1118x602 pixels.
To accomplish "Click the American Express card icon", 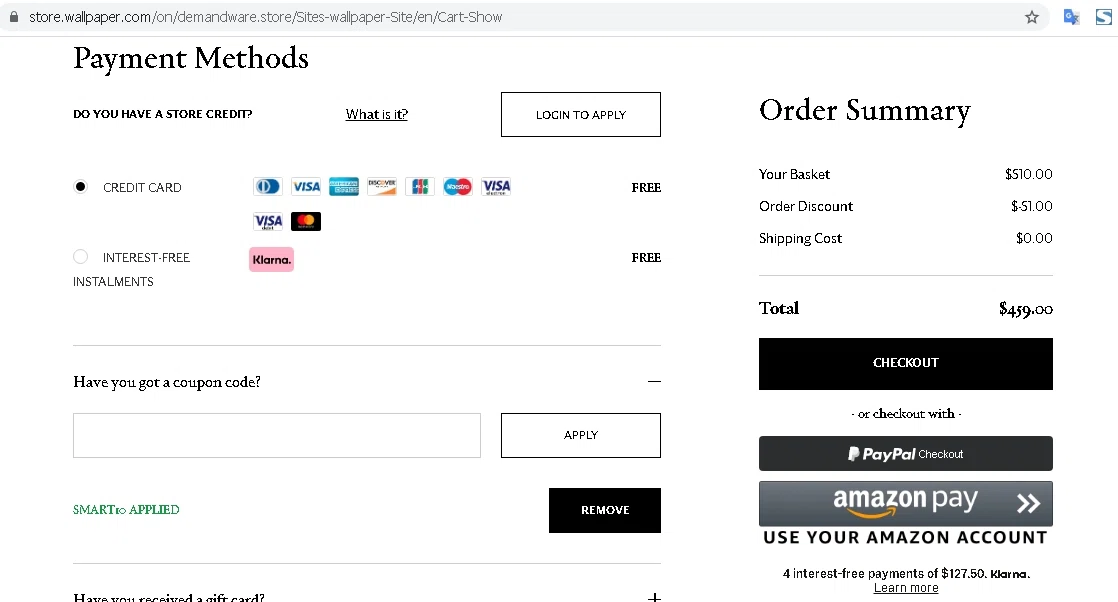I will [344, 187].
